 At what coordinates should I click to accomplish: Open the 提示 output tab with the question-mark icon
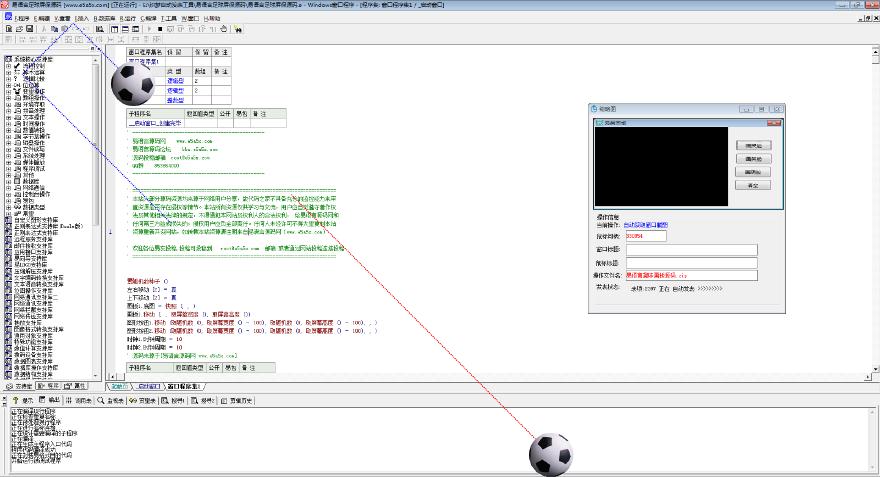click(23, 400)
